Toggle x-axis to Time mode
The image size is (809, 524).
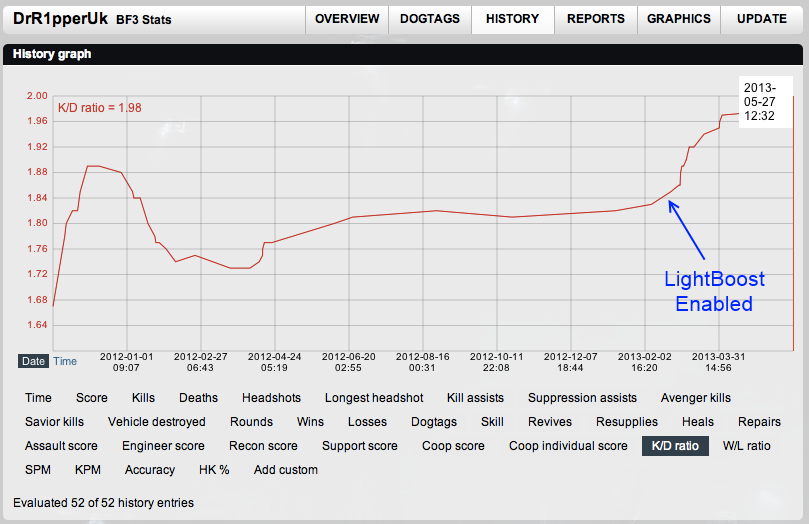coord(65,361)
